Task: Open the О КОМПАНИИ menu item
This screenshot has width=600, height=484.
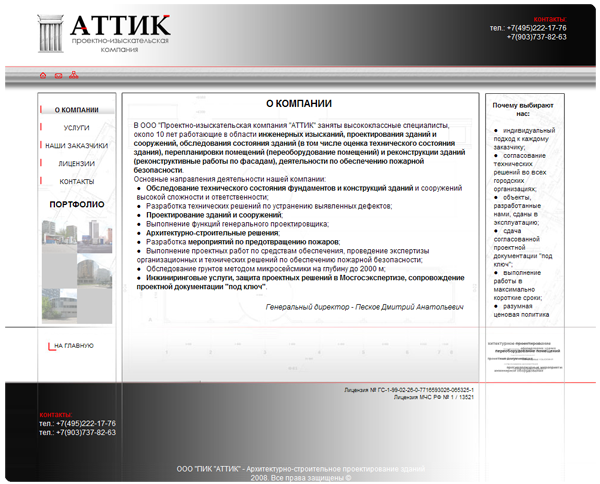Action: click(x=77, y=110)
